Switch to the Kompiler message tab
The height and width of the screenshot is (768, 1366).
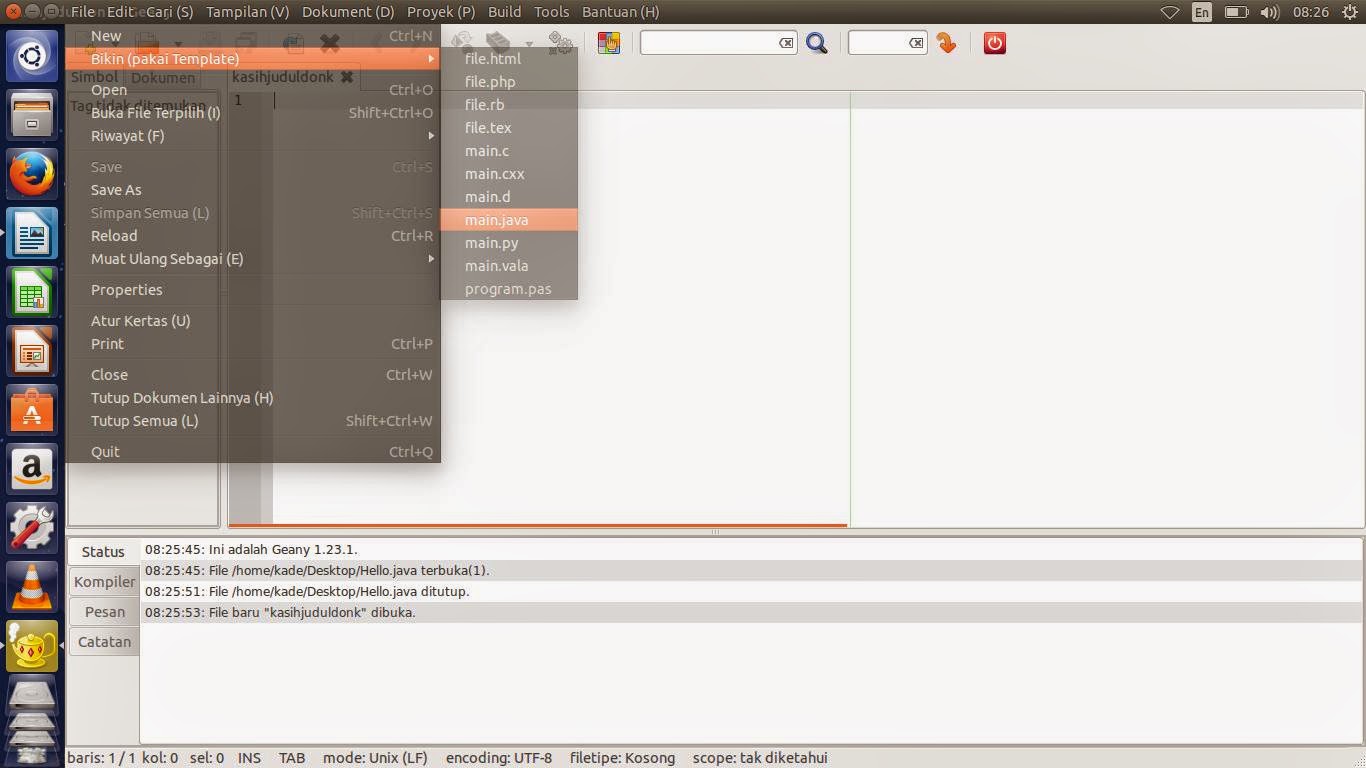[103, 581]
